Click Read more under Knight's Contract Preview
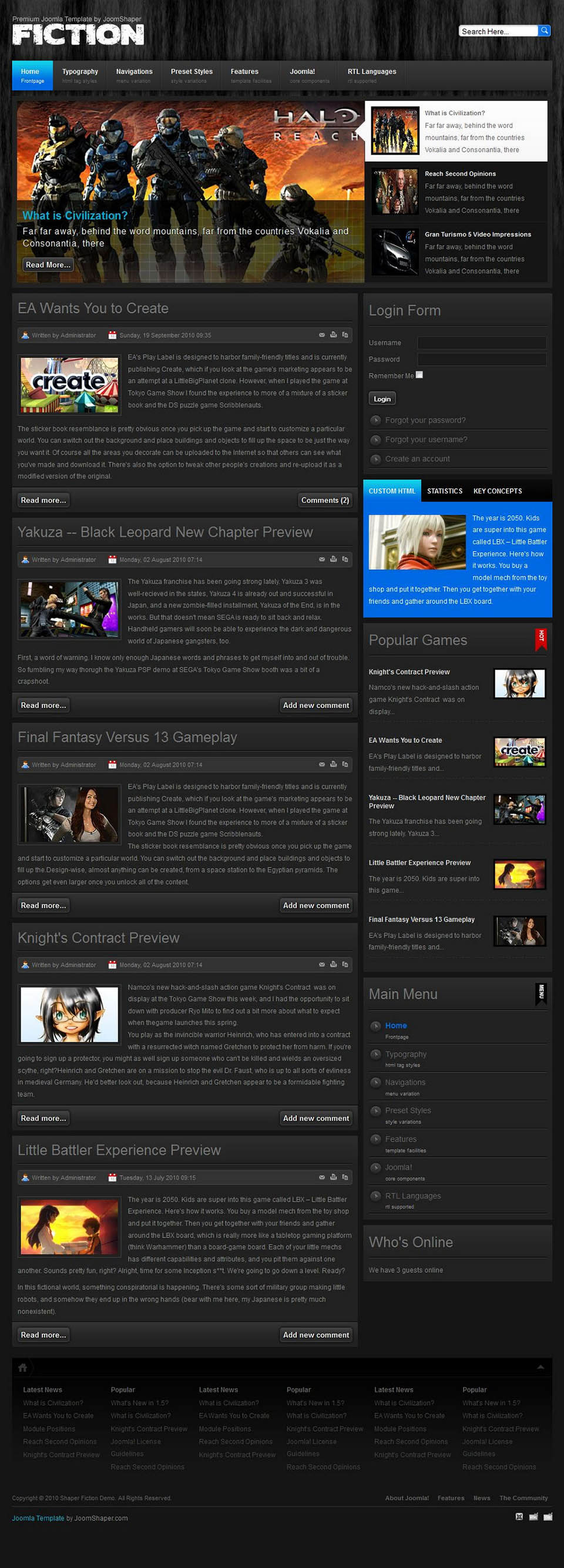564x1568 pixels. click(43, 1118)
